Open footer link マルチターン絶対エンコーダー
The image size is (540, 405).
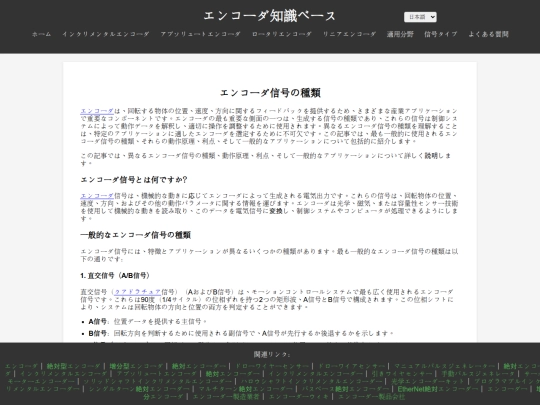pos(246,389)
